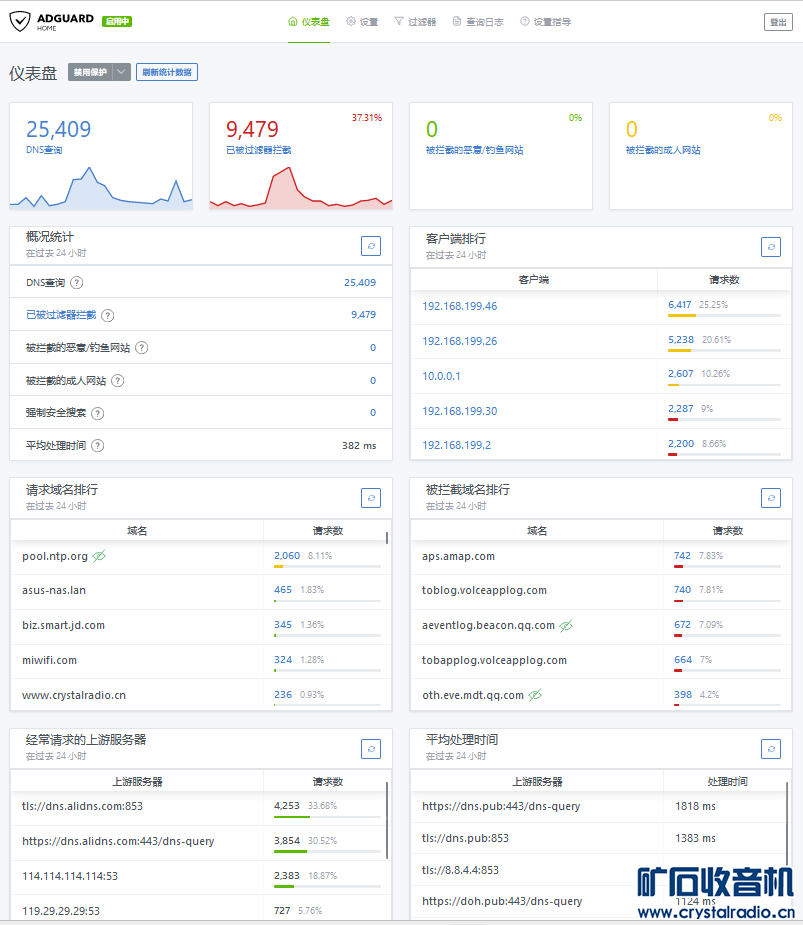Click the biz.smart.jd.com domain row

(201, 625)
